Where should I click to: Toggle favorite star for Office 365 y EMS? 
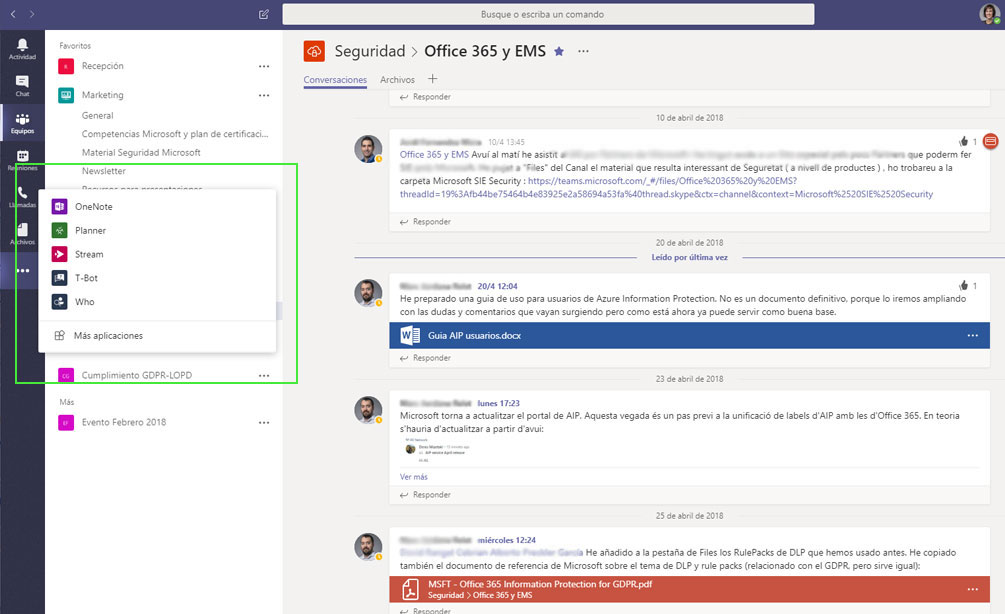coord(559,51)
